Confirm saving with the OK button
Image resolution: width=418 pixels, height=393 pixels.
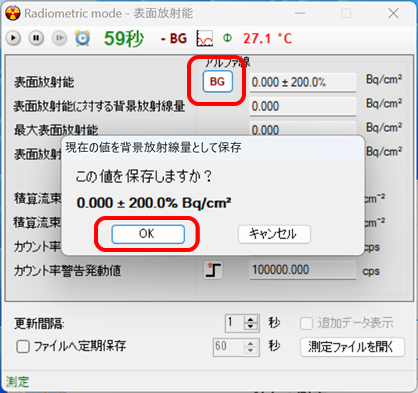148,234
